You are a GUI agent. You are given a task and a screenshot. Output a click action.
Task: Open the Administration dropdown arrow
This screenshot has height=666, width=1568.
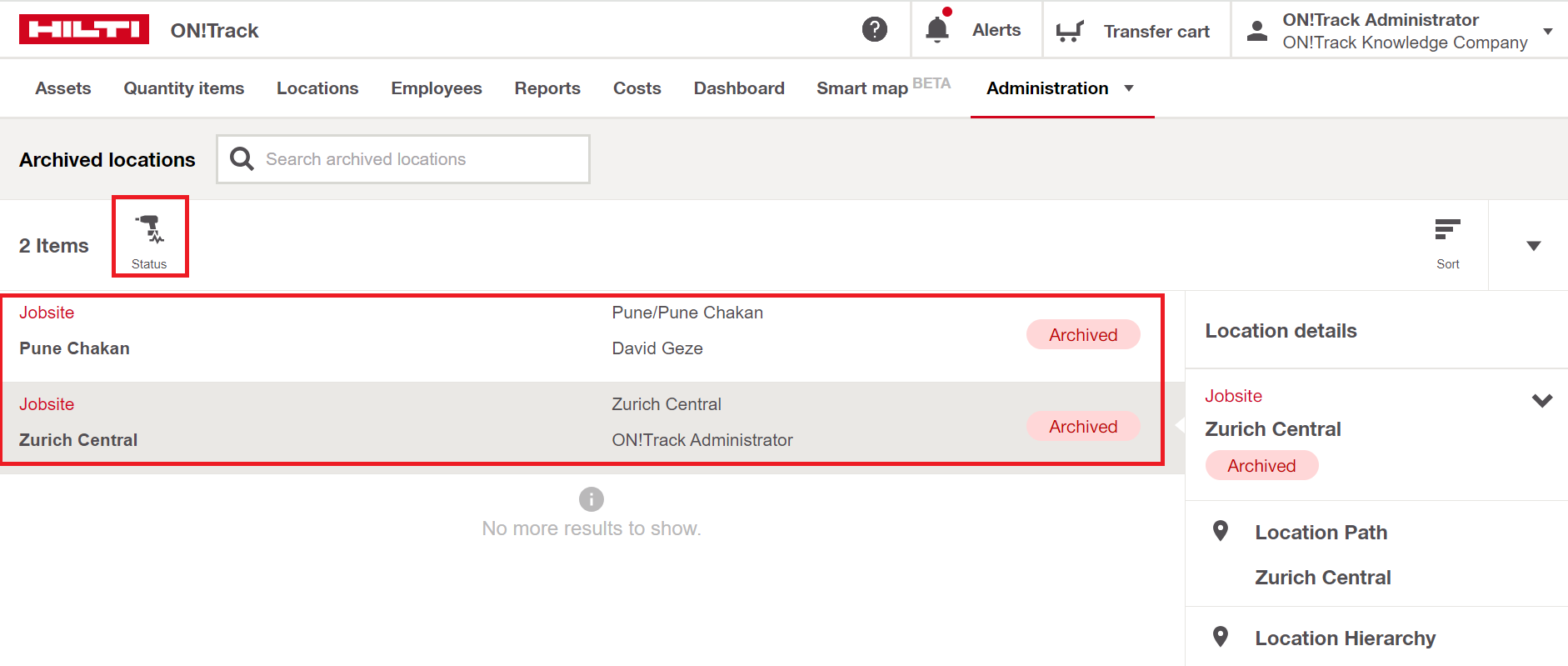tap(1129, 88)
